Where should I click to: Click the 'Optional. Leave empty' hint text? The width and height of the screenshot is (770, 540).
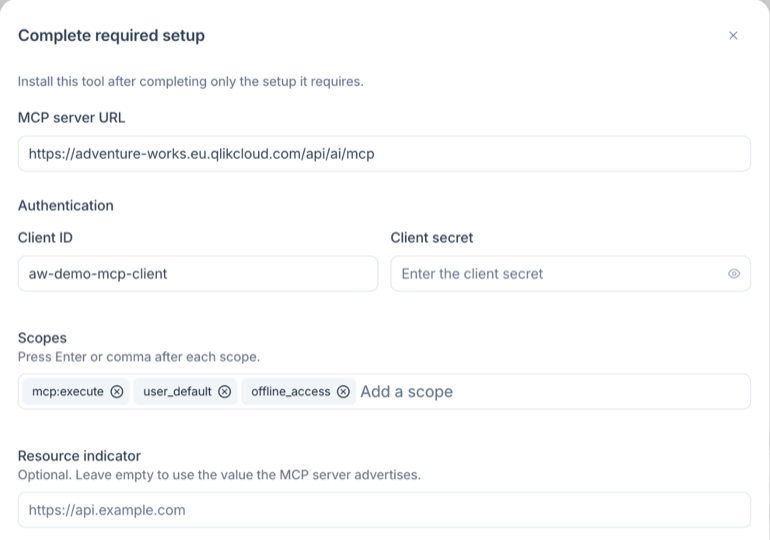coord(220,475)
